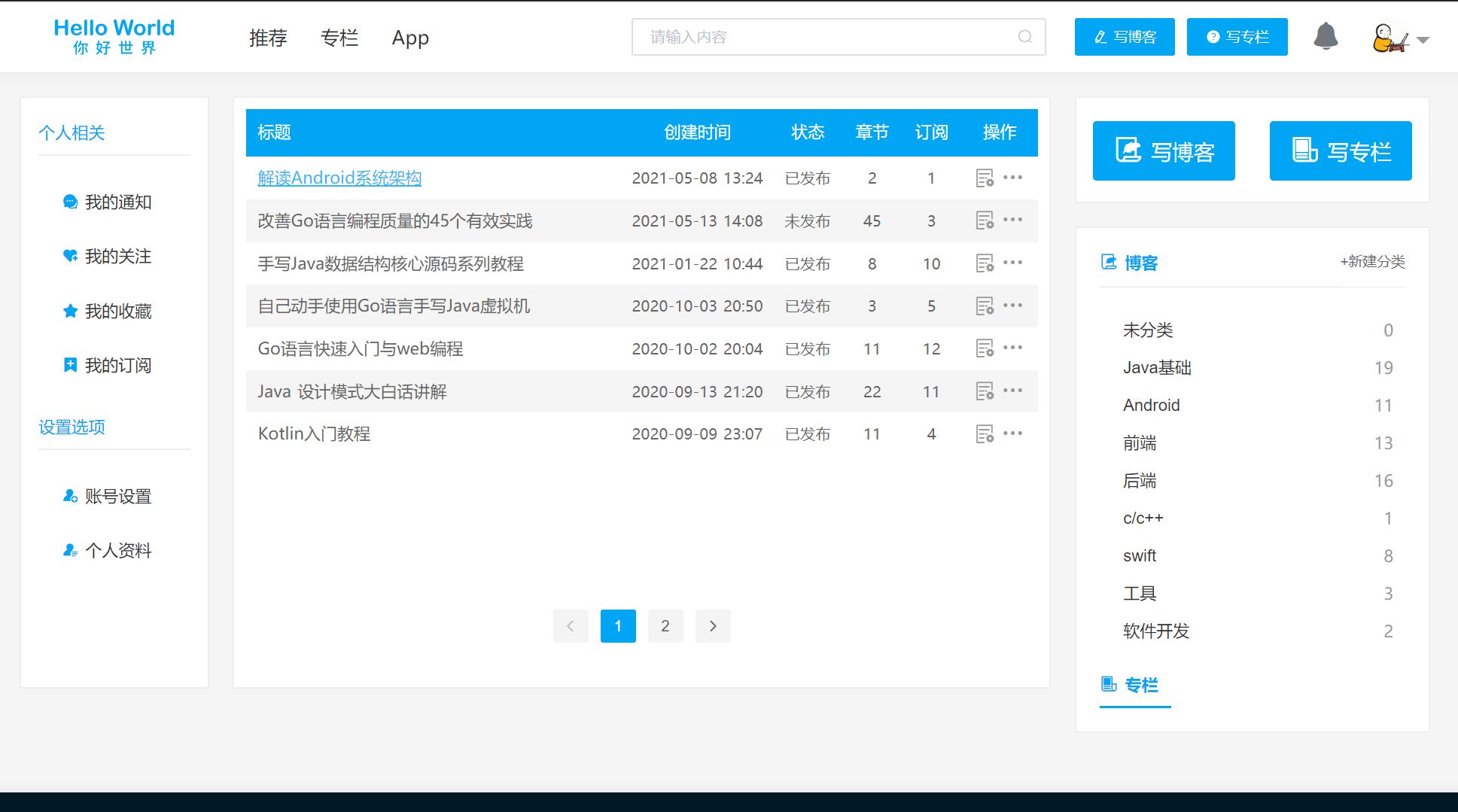
Task: Open more actions menu for 改善Go语言编程质量 row
Action: (x=1014, y=220)
